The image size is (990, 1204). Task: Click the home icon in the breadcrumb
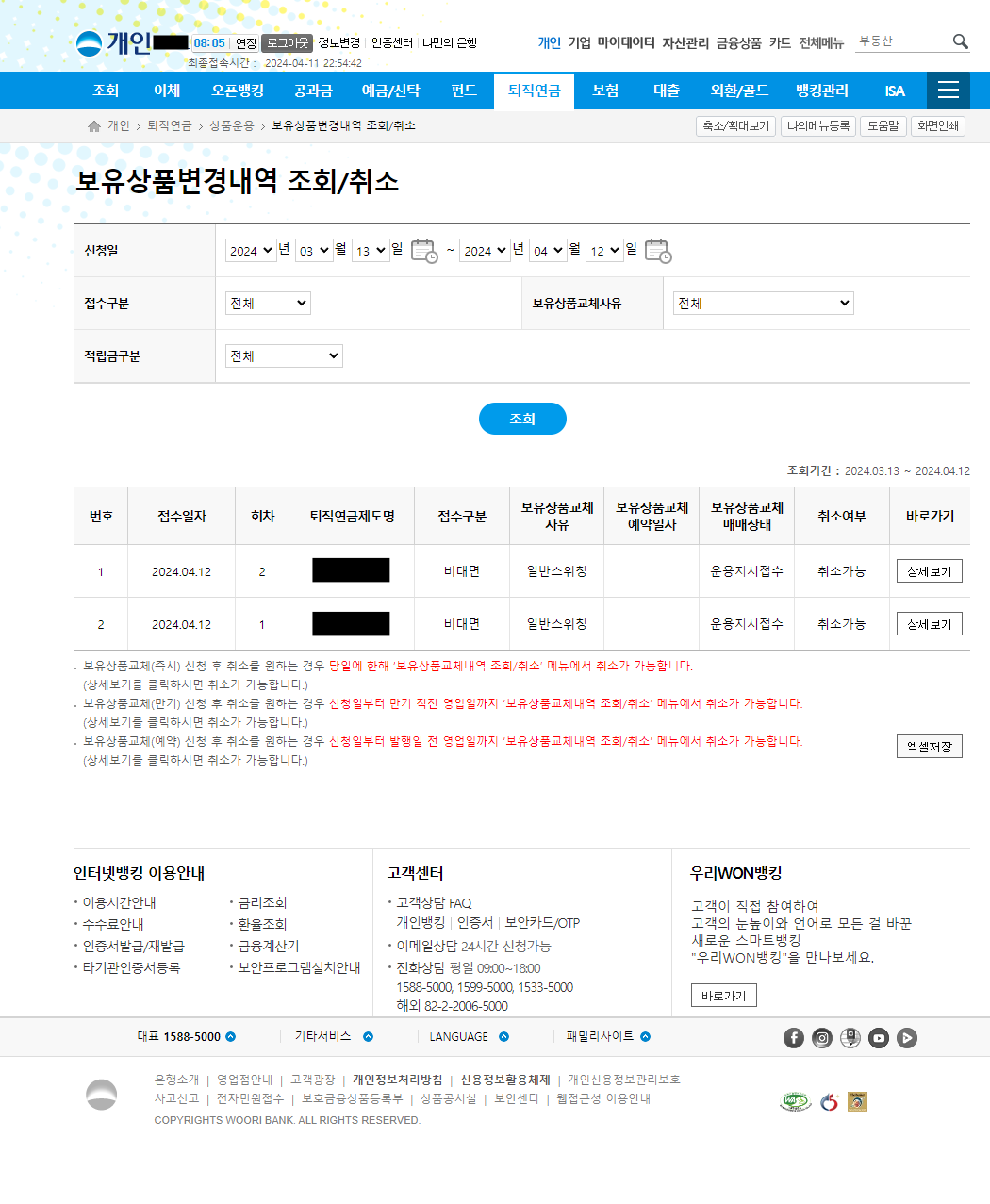93,124
